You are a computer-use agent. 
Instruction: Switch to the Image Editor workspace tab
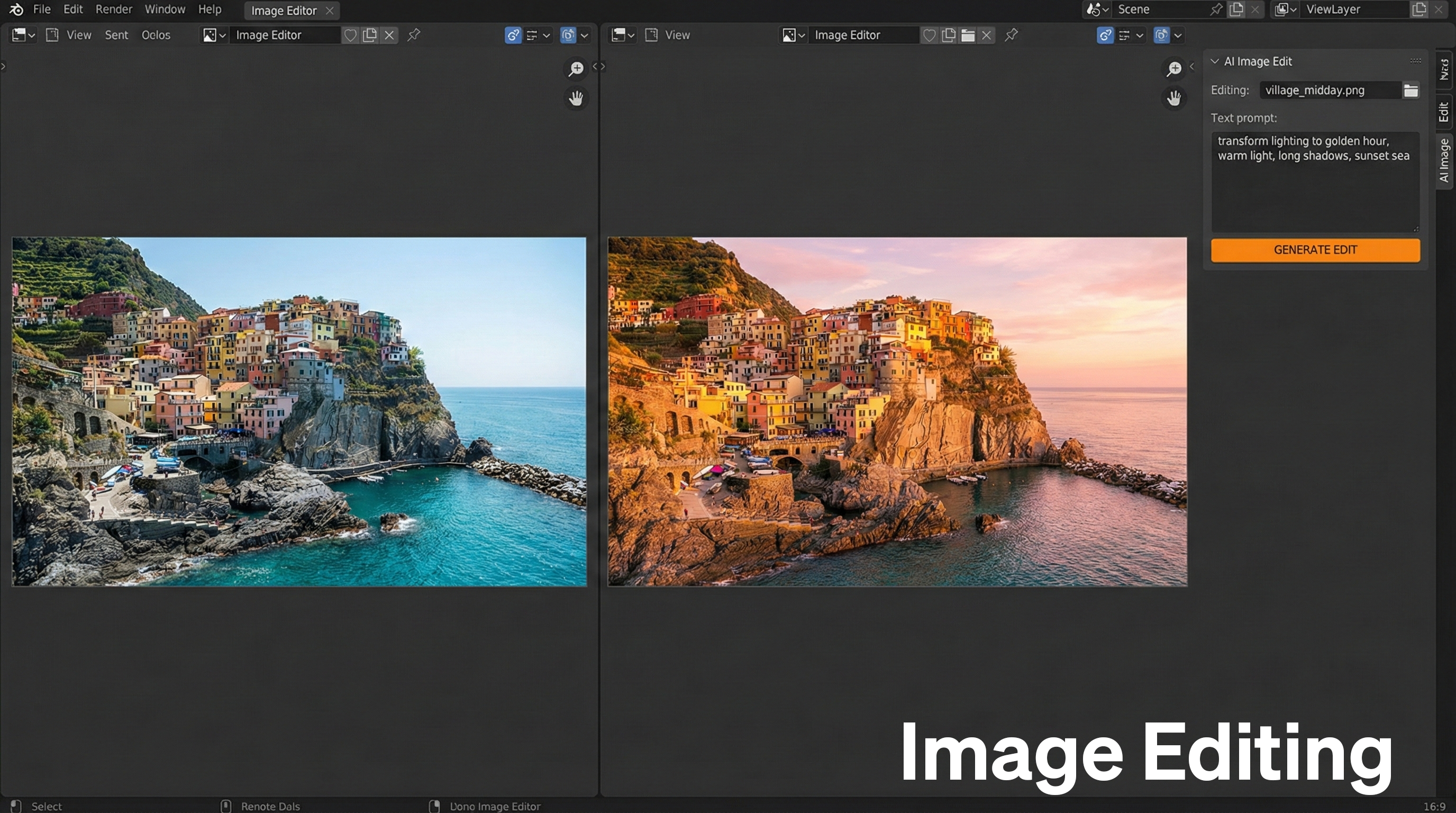284,10
